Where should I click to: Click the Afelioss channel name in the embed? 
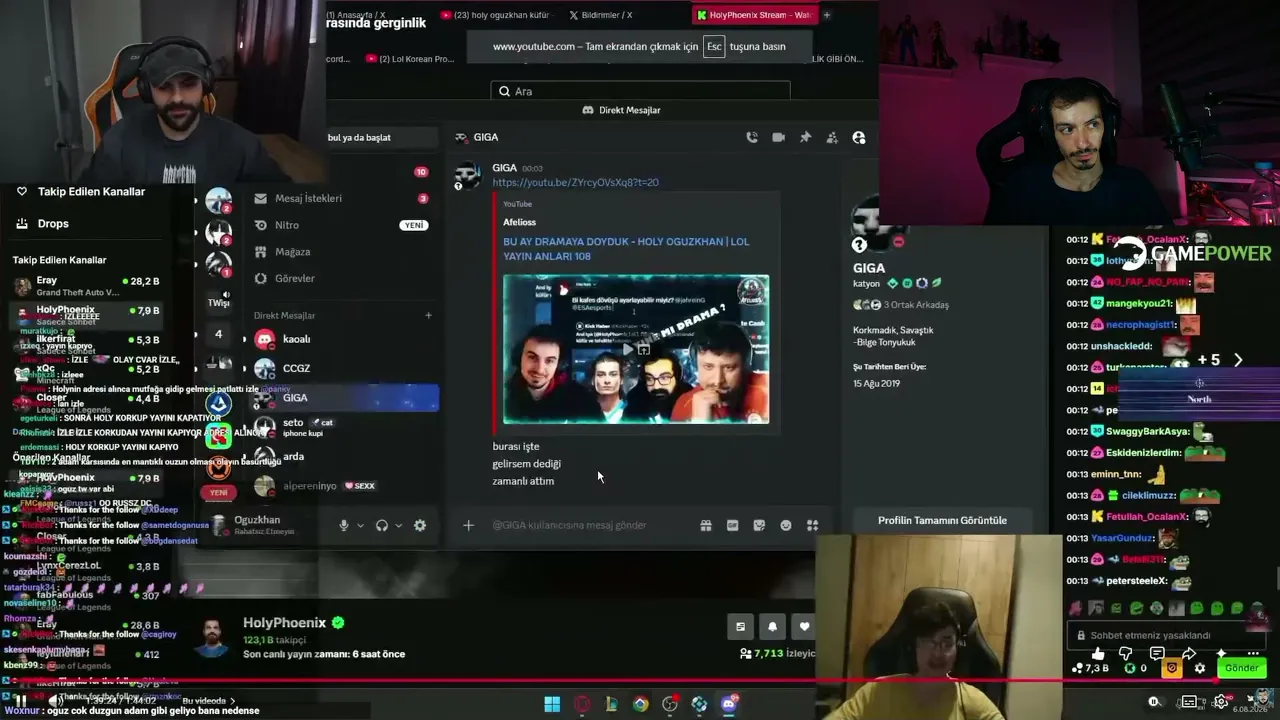coord(519,222)
